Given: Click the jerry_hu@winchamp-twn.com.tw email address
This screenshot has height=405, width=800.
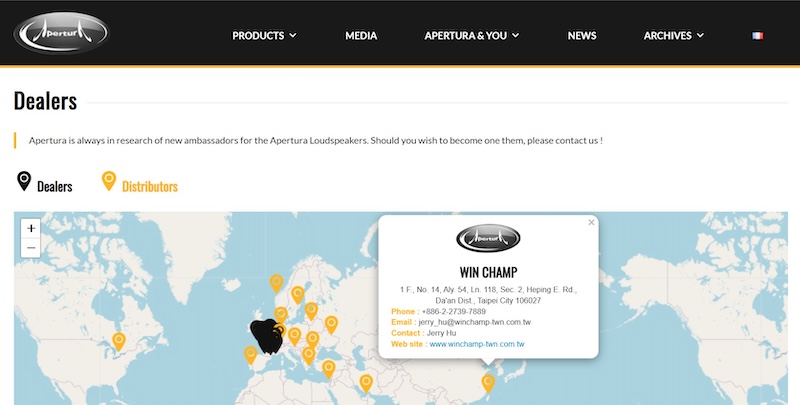Looking at the screenshot, I should [475, 322].
